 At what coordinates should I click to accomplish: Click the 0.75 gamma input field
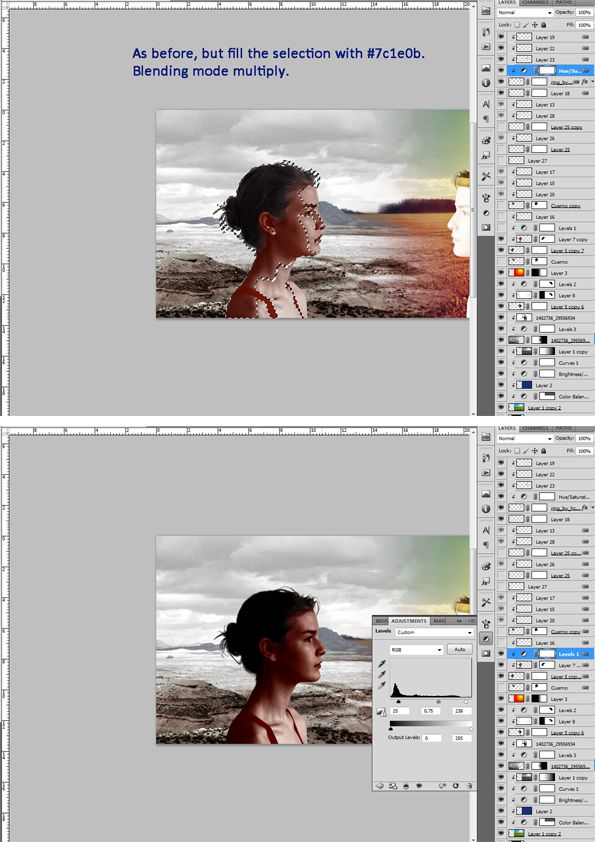tap(431, 711)
